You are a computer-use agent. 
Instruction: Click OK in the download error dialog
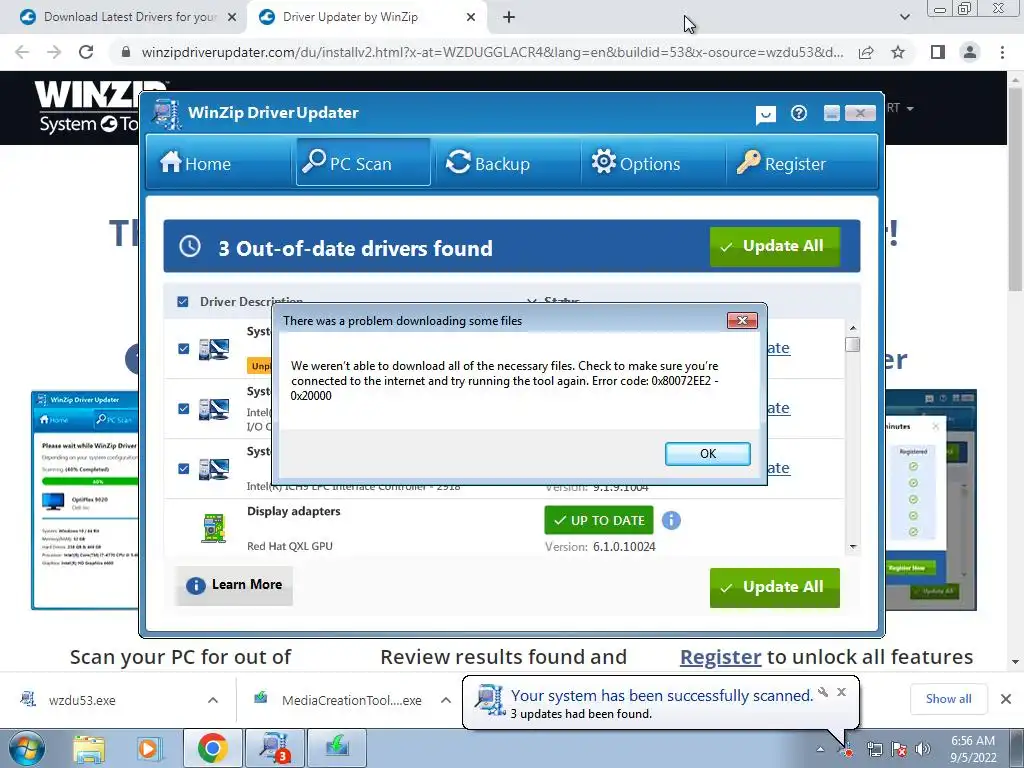coord(707,454)
